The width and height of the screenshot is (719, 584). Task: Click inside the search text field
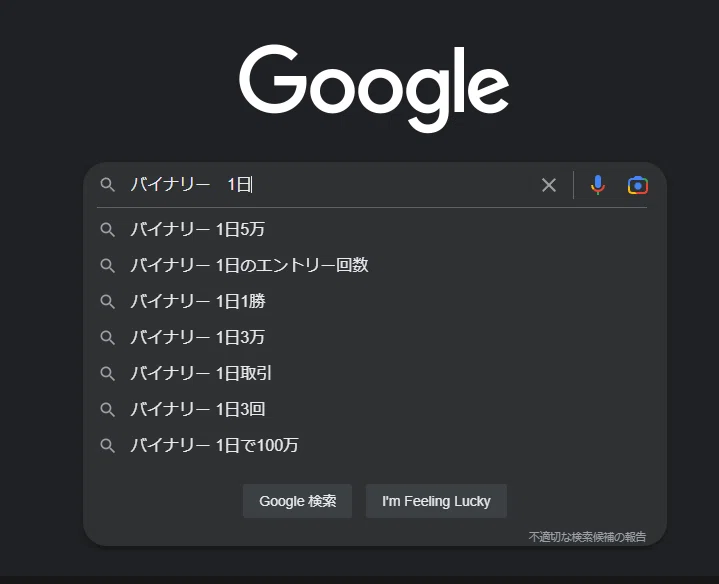tap(330, 185)
